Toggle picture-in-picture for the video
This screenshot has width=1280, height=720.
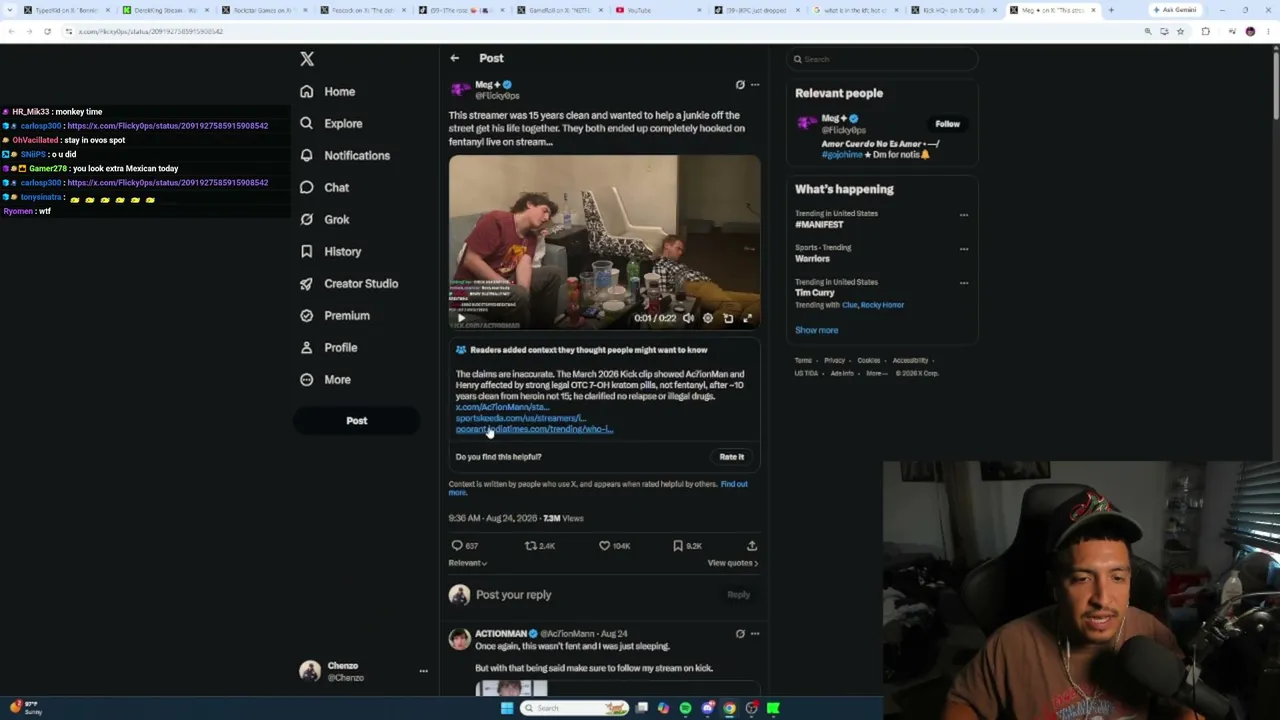[x=728, y=318]
